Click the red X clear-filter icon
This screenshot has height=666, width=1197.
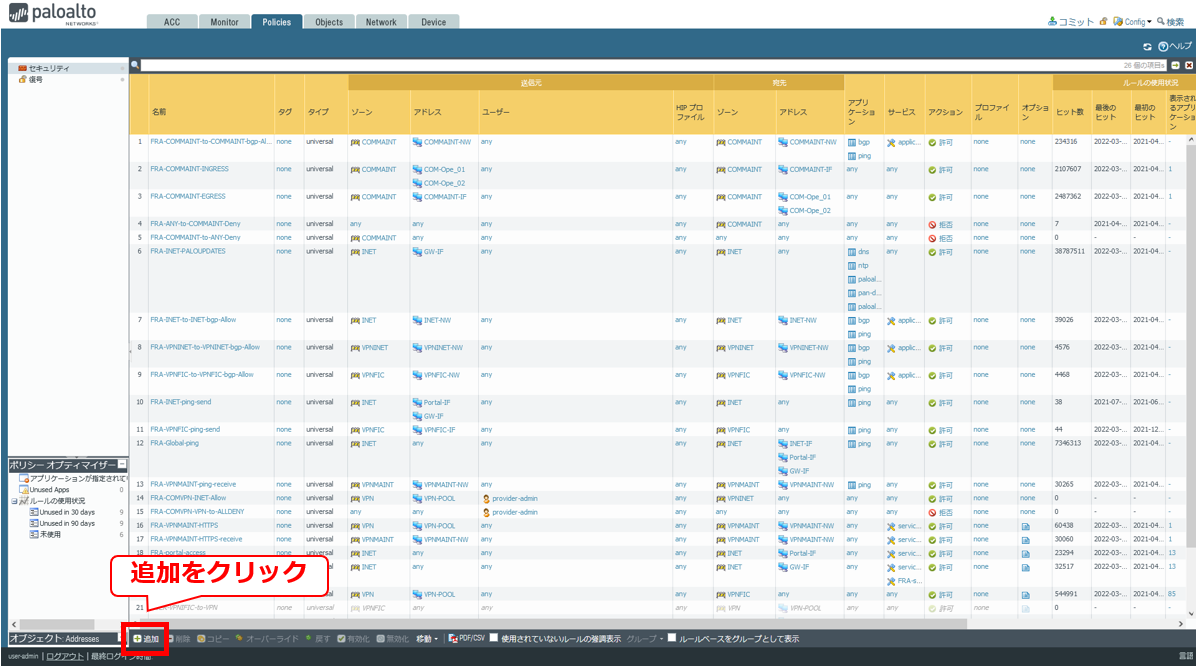[1189, 65]
